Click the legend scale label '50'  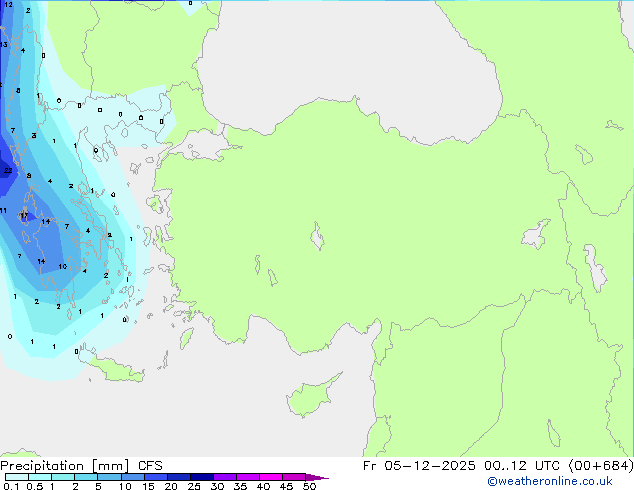coord(309,486)
